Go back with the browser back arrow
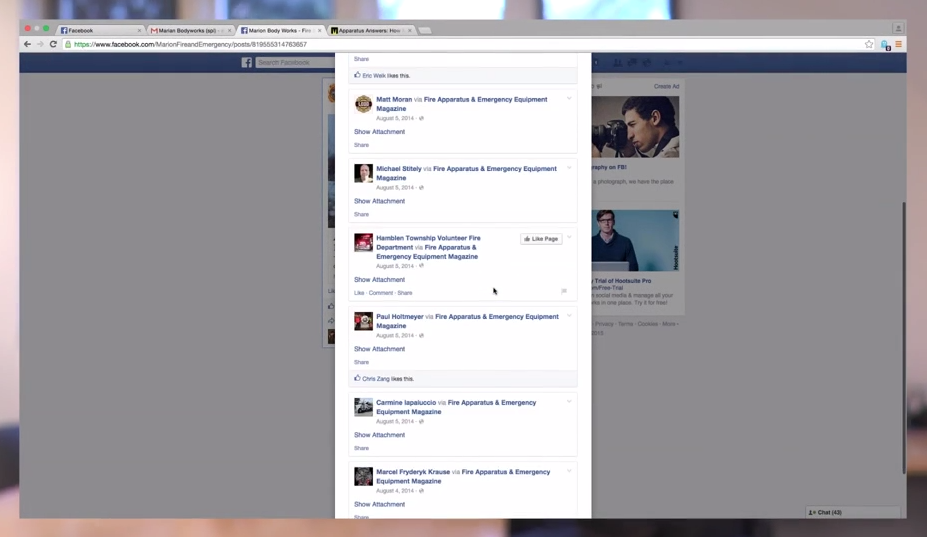This screenshot has width=927, height=537. (27, 44)
